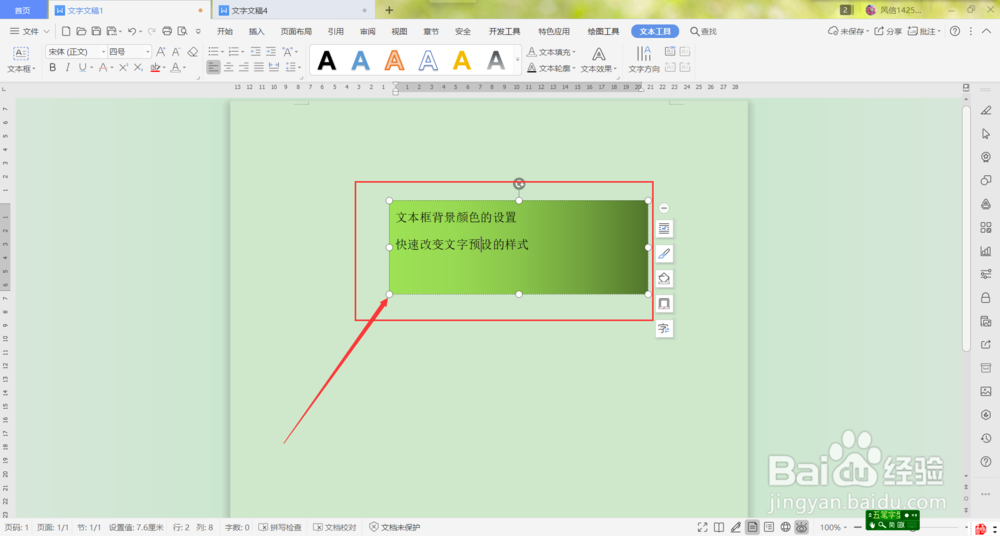Screen dimensions: 1000x536
Task: Create a new blank document icon
Action: tap(66, 31)
